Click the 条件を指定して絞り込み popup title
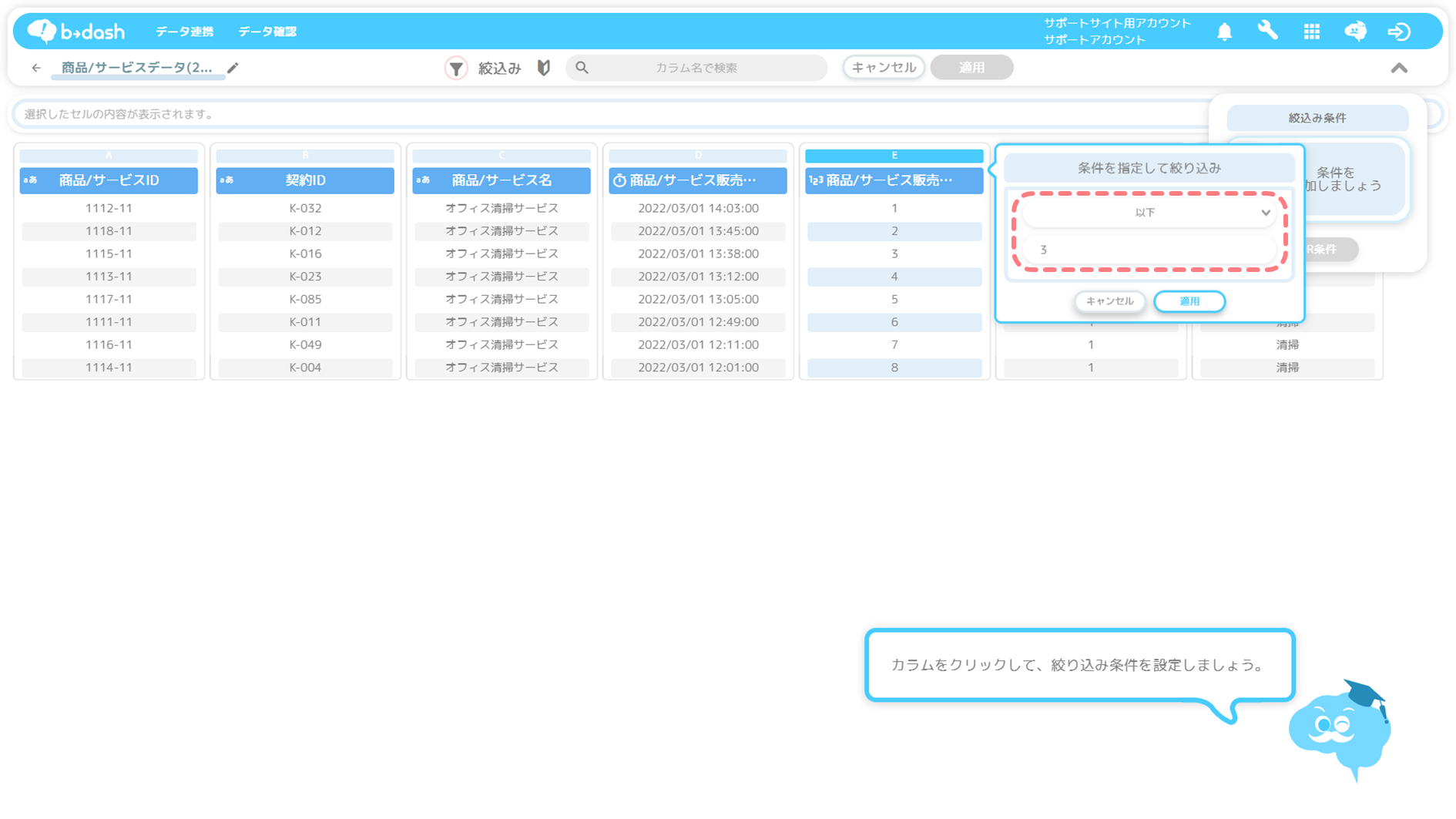Viewport: 1456px width, 819px height. [1149, 168]
